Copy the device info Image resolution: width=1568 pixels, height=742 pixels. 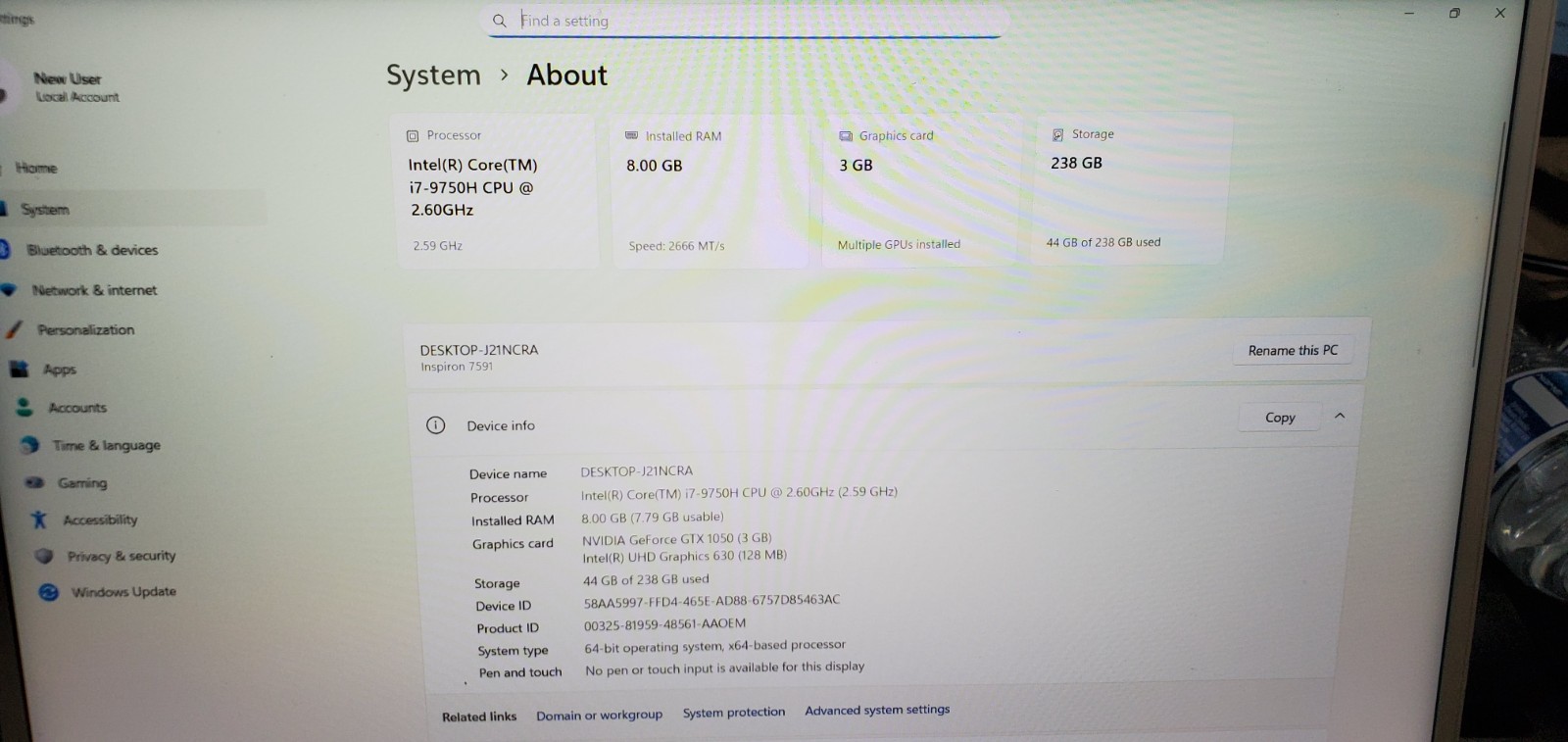click(x=1280, y=417)
